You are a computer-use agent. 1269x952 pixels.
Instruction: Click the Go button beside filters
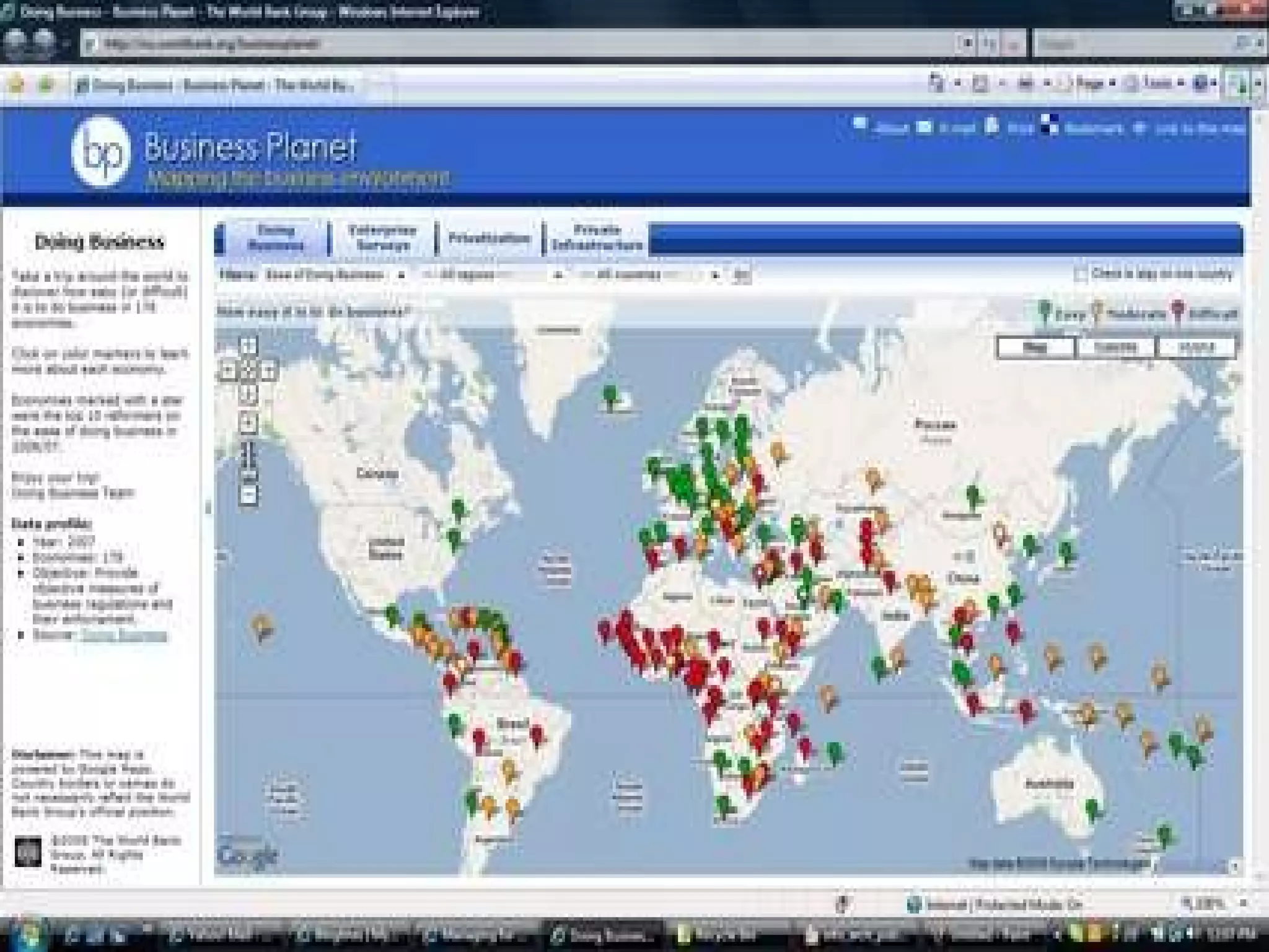pyautogui.click(x=742, y=275)
